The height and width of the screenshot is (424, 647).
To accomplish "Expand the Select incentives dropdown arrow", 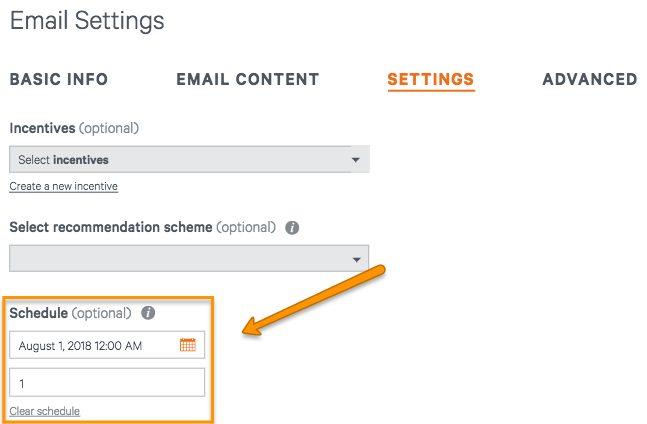I will [356, 160].
